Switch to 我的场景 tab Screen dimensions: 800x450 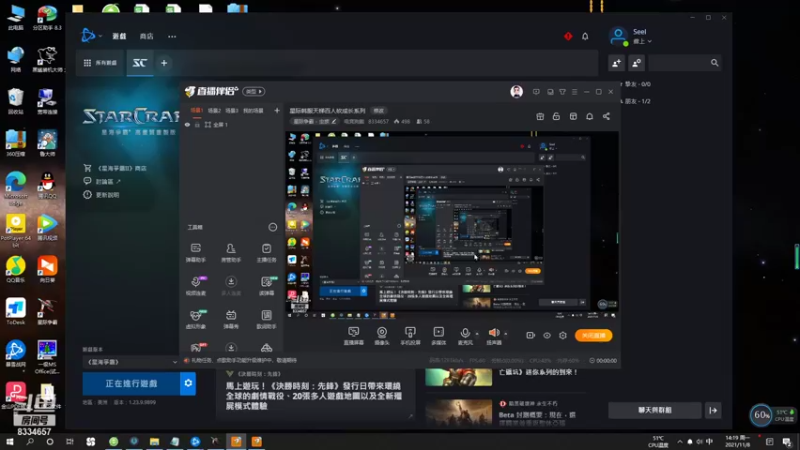click(253, 110)
